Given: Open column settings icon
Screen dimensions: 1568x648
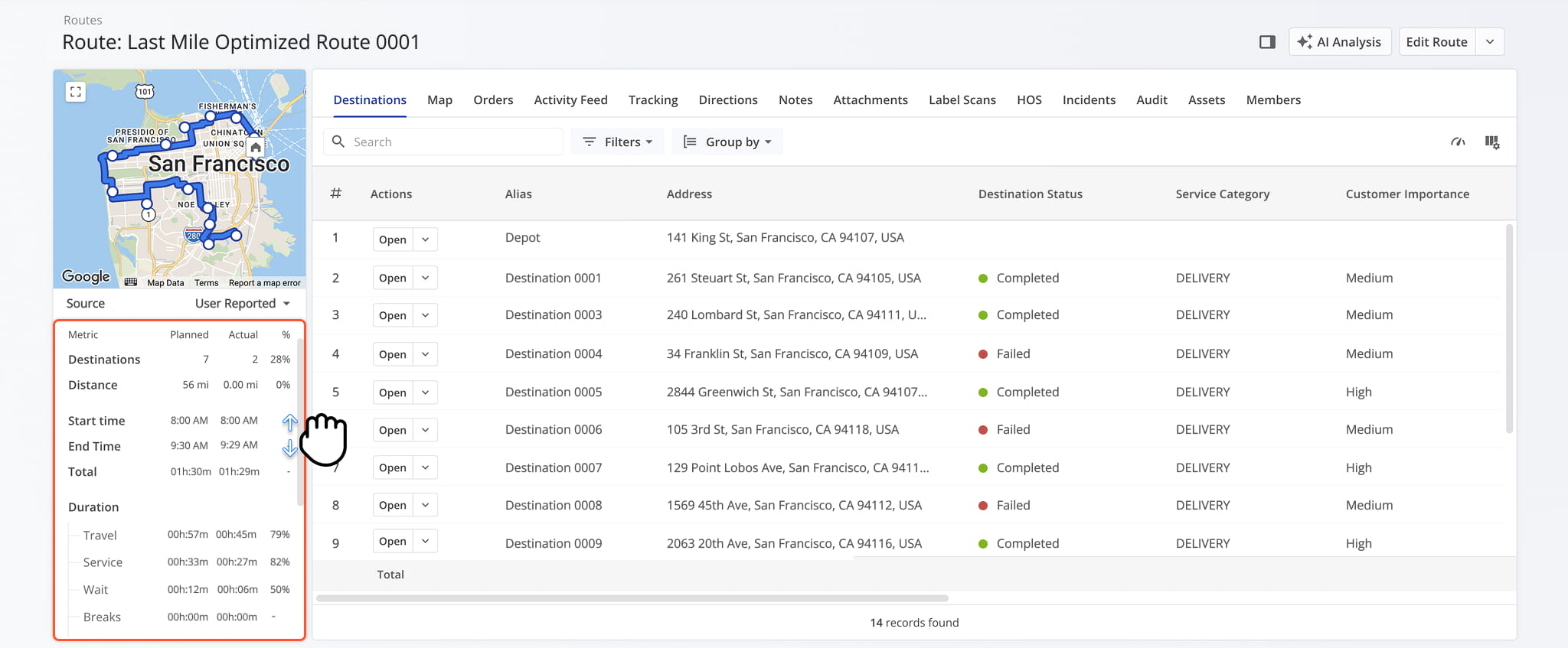Looking at the screenshot, I should [1492, 142].
